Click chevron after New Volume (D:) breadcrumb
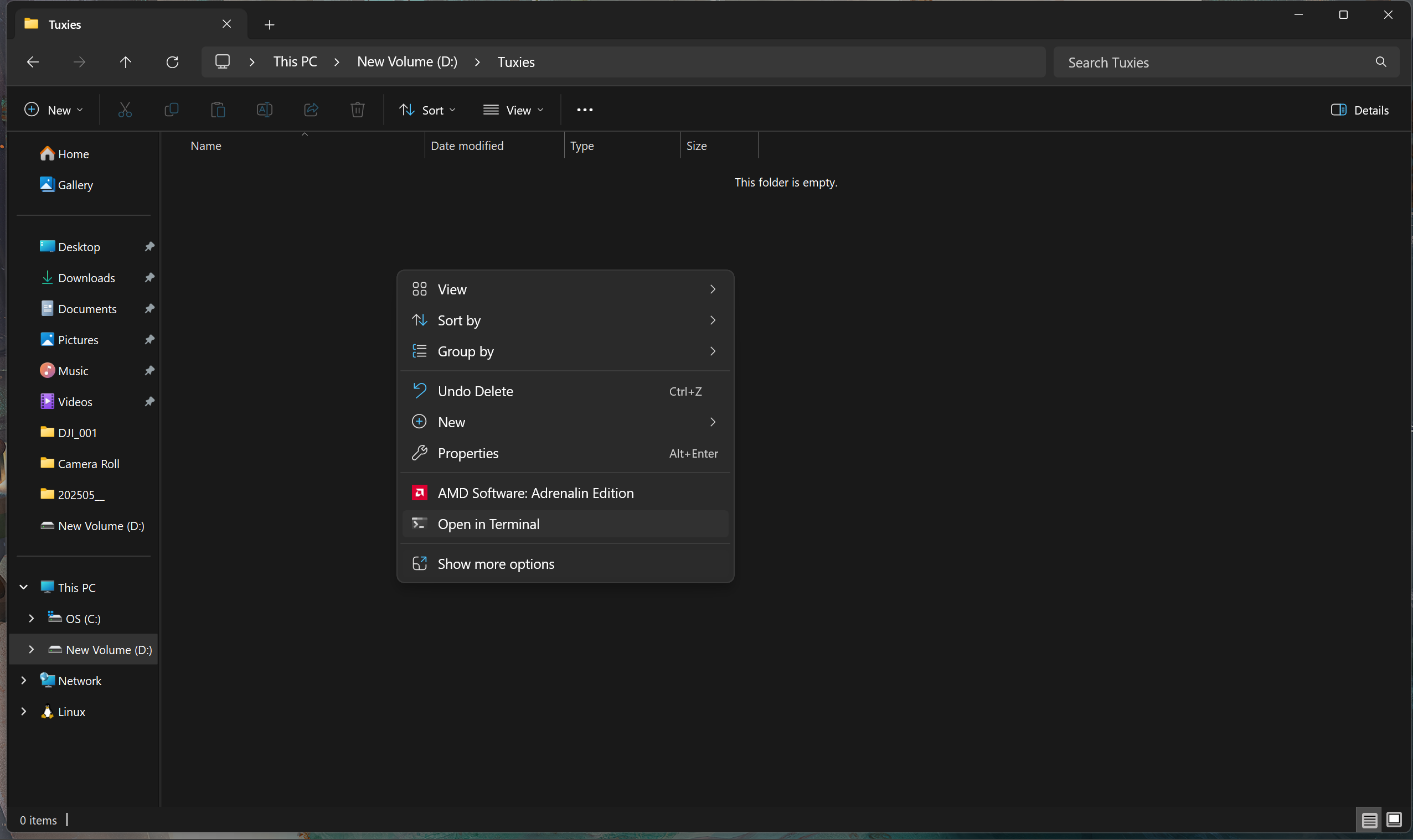1413x840 pixels. (x=477, y=63)
